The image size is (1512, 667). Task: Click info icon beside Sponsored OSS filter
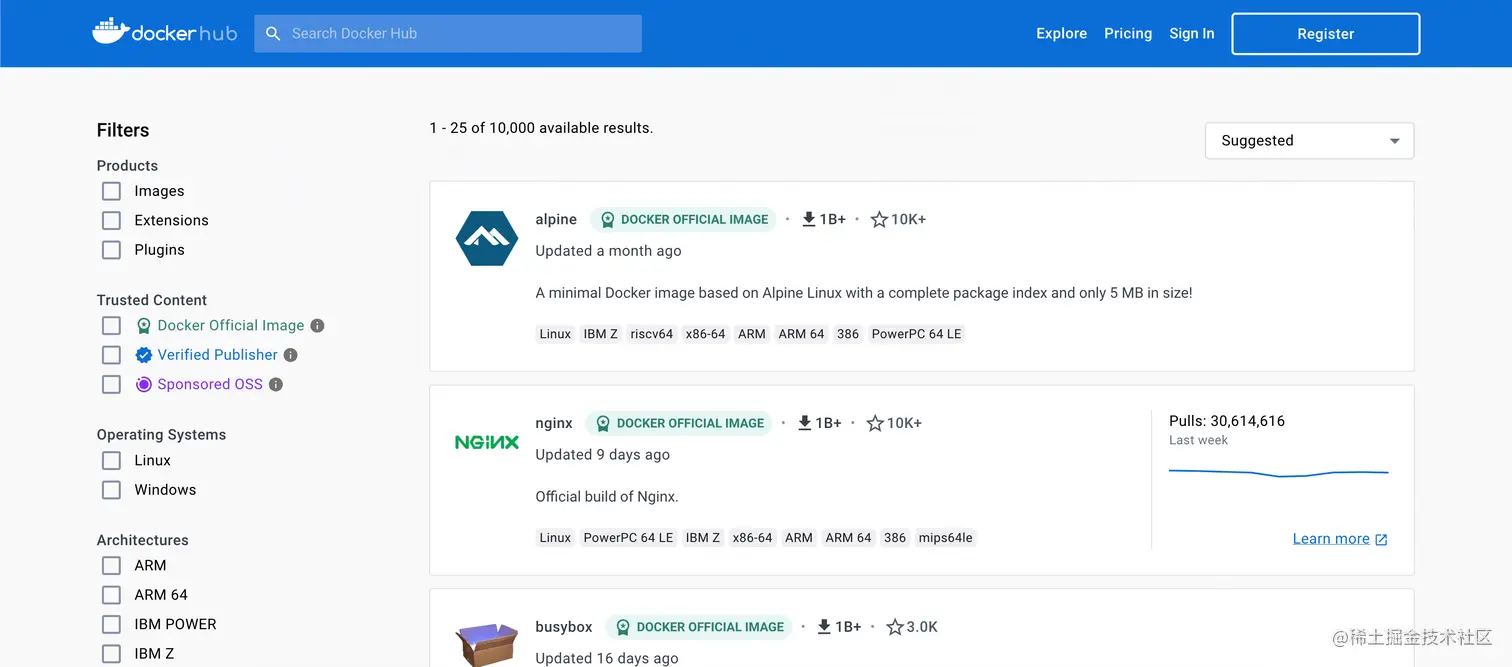276,384
